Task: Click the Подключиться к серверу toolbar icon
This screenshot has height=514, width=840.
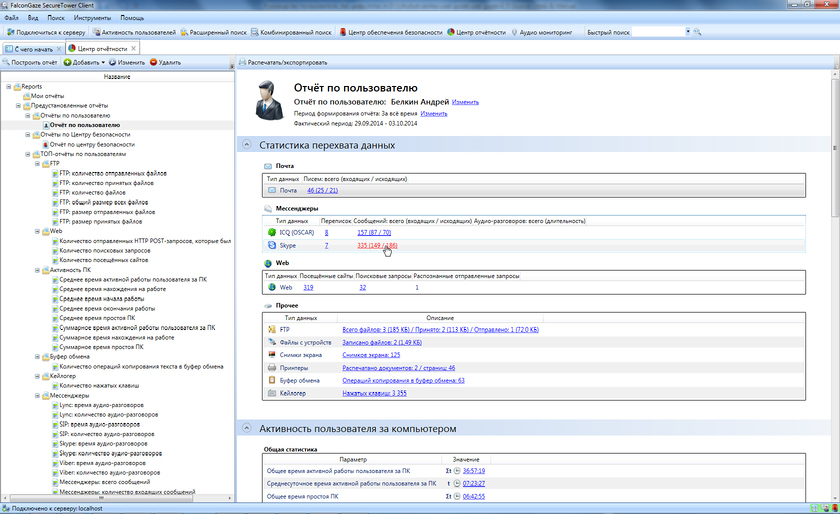Action: 9,32
